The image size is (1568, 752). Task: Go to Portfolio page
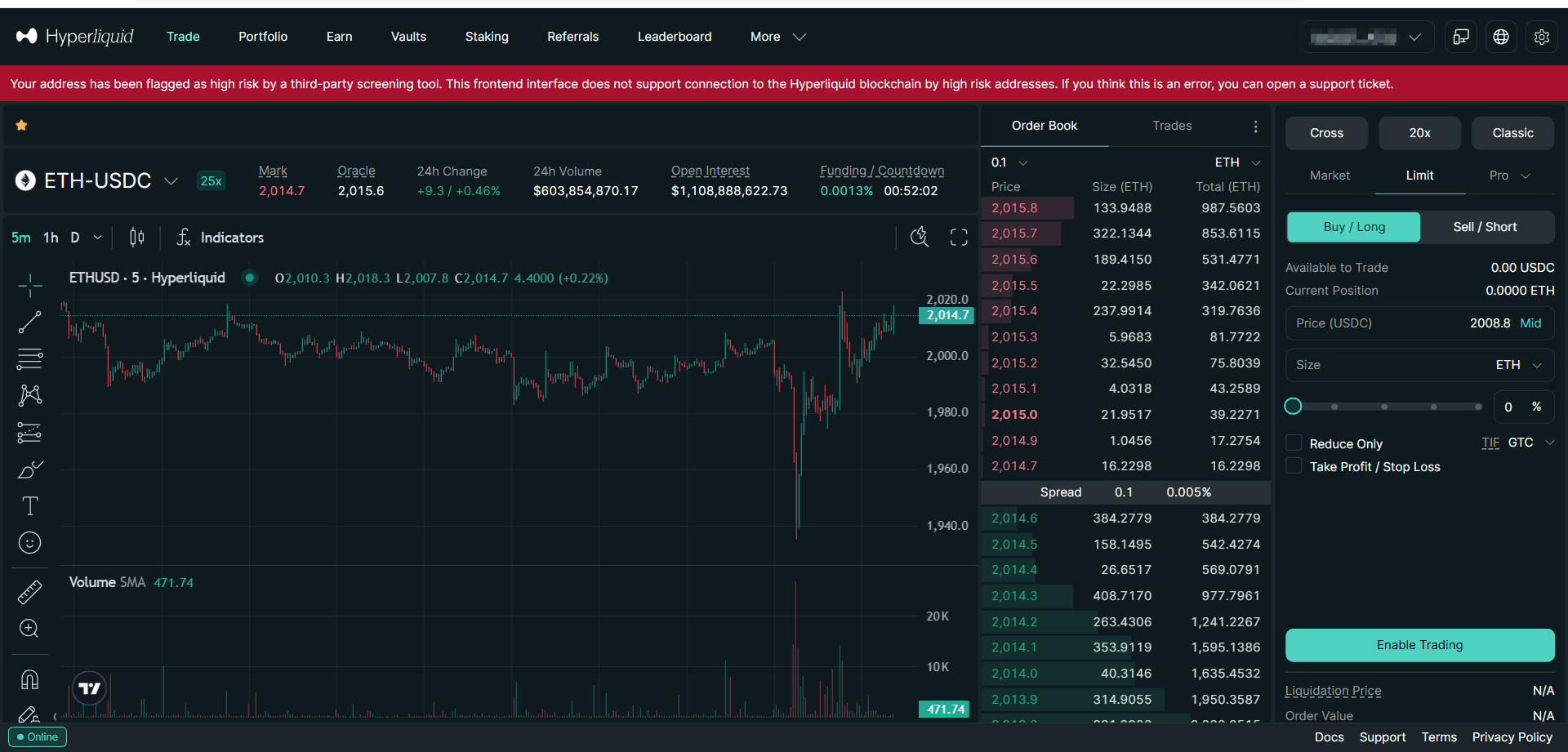click(x=263, y=37)
